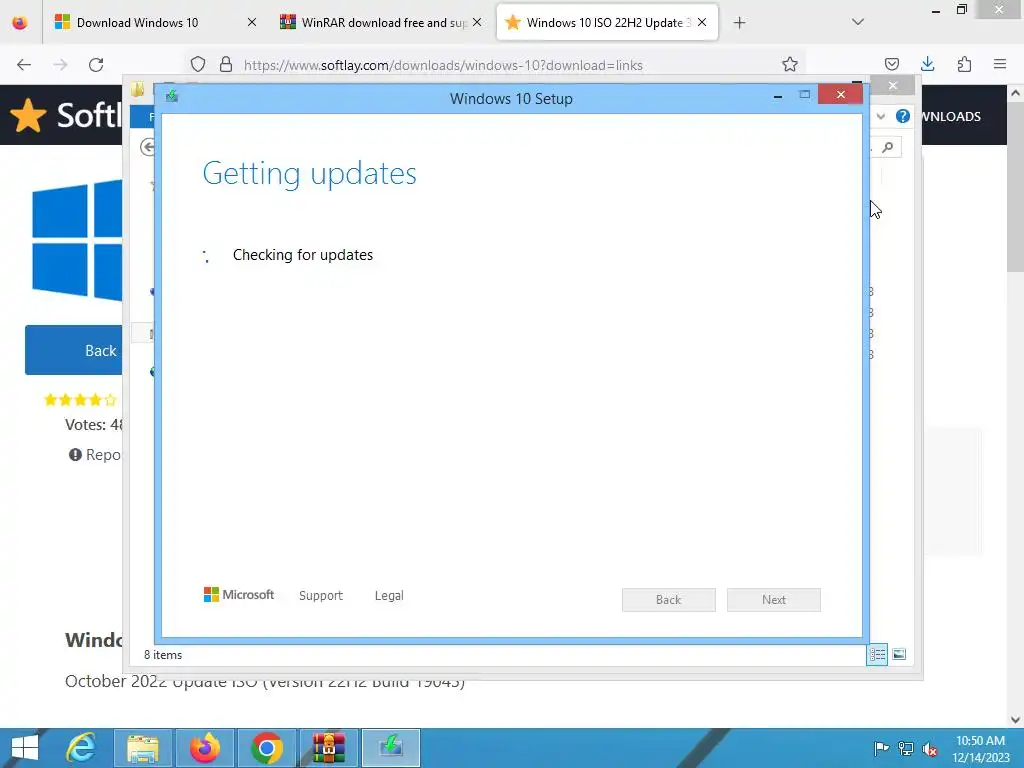The height and width of the screenshot is (768, 1024).
Task: Open Action Center flag tray icon
Action: click(x=881, y=749)
